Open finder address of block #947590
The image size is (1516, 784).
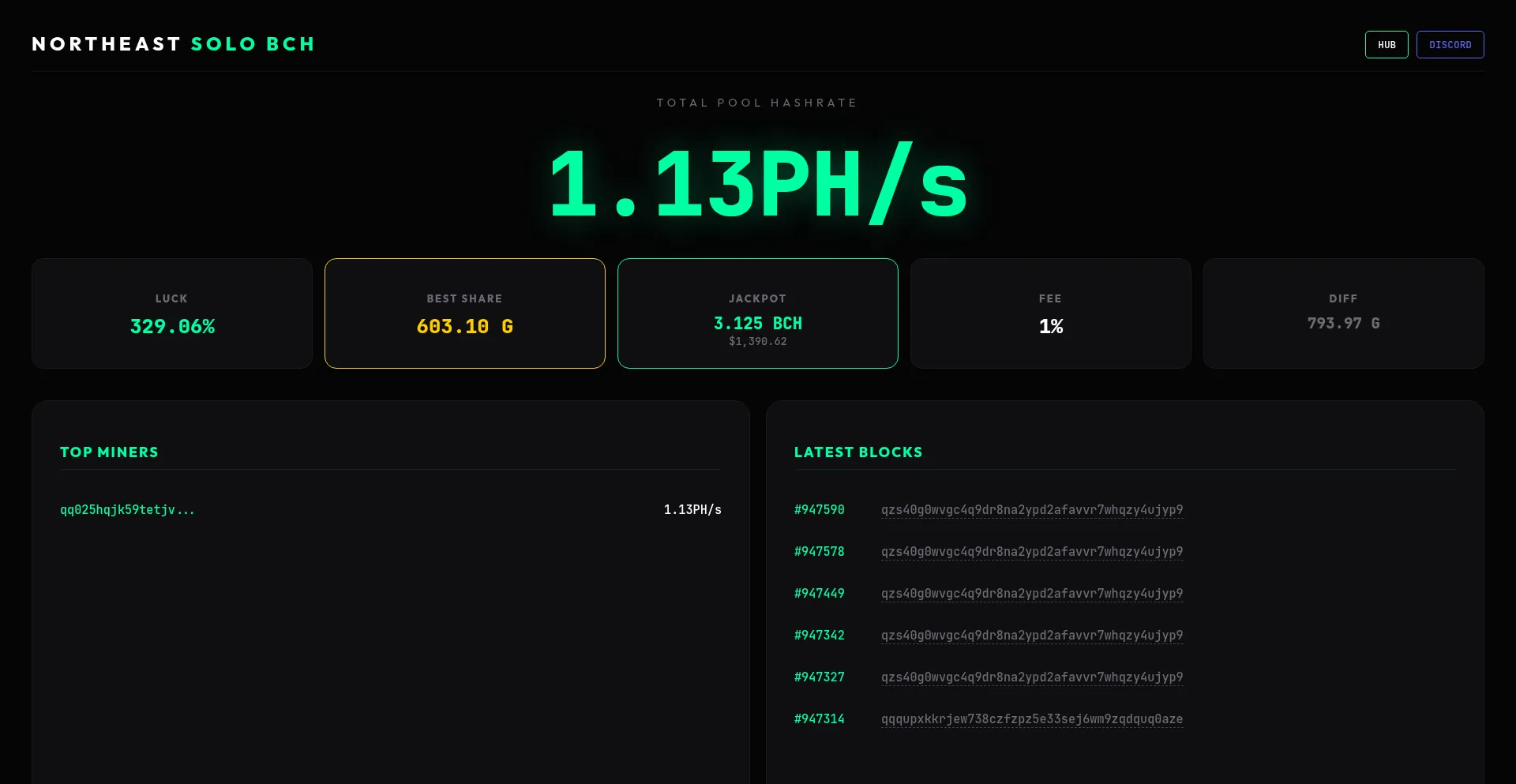tap(1032, 510)
